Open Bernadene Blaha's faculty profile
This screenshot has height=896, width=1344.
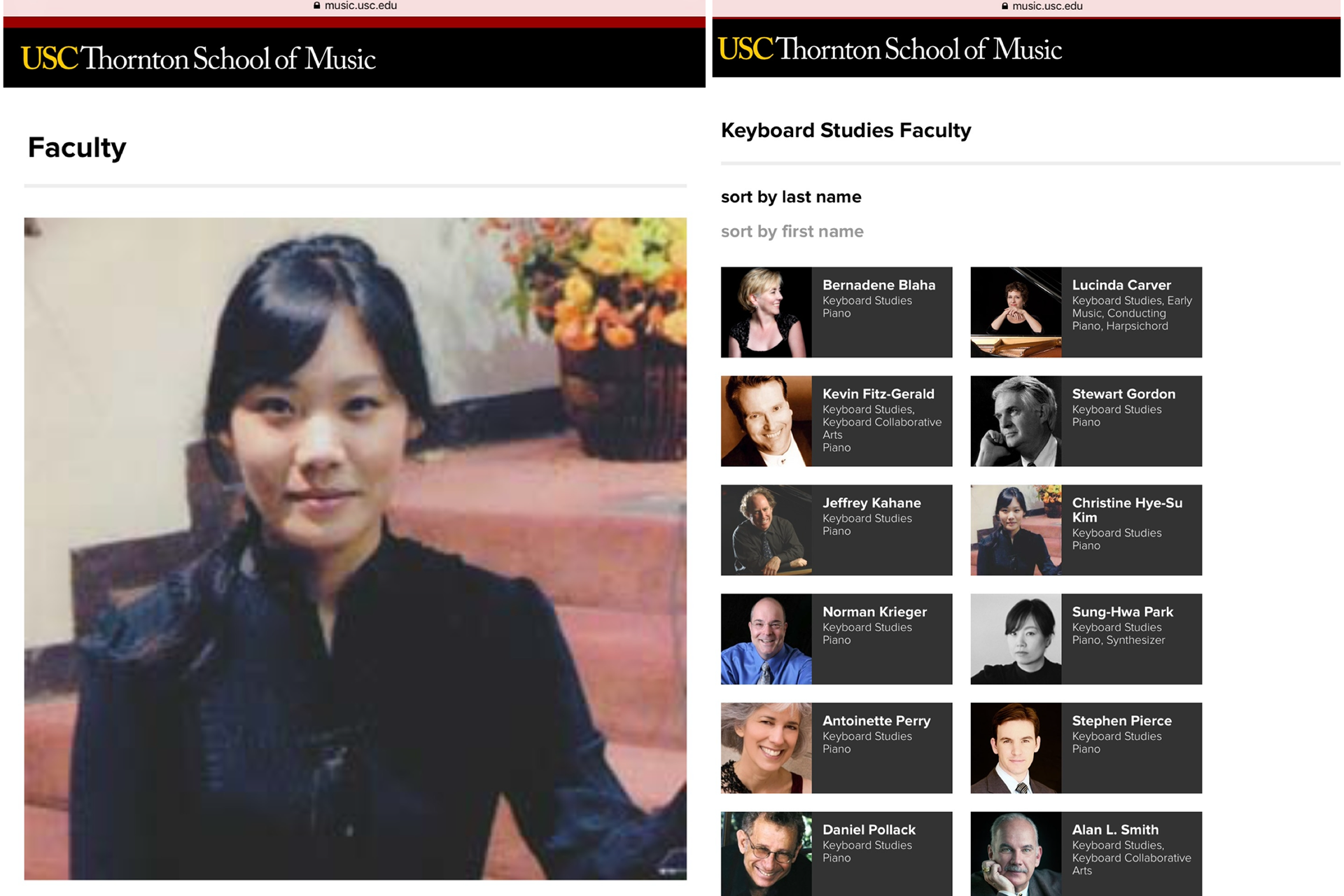(x=836, y=312)
